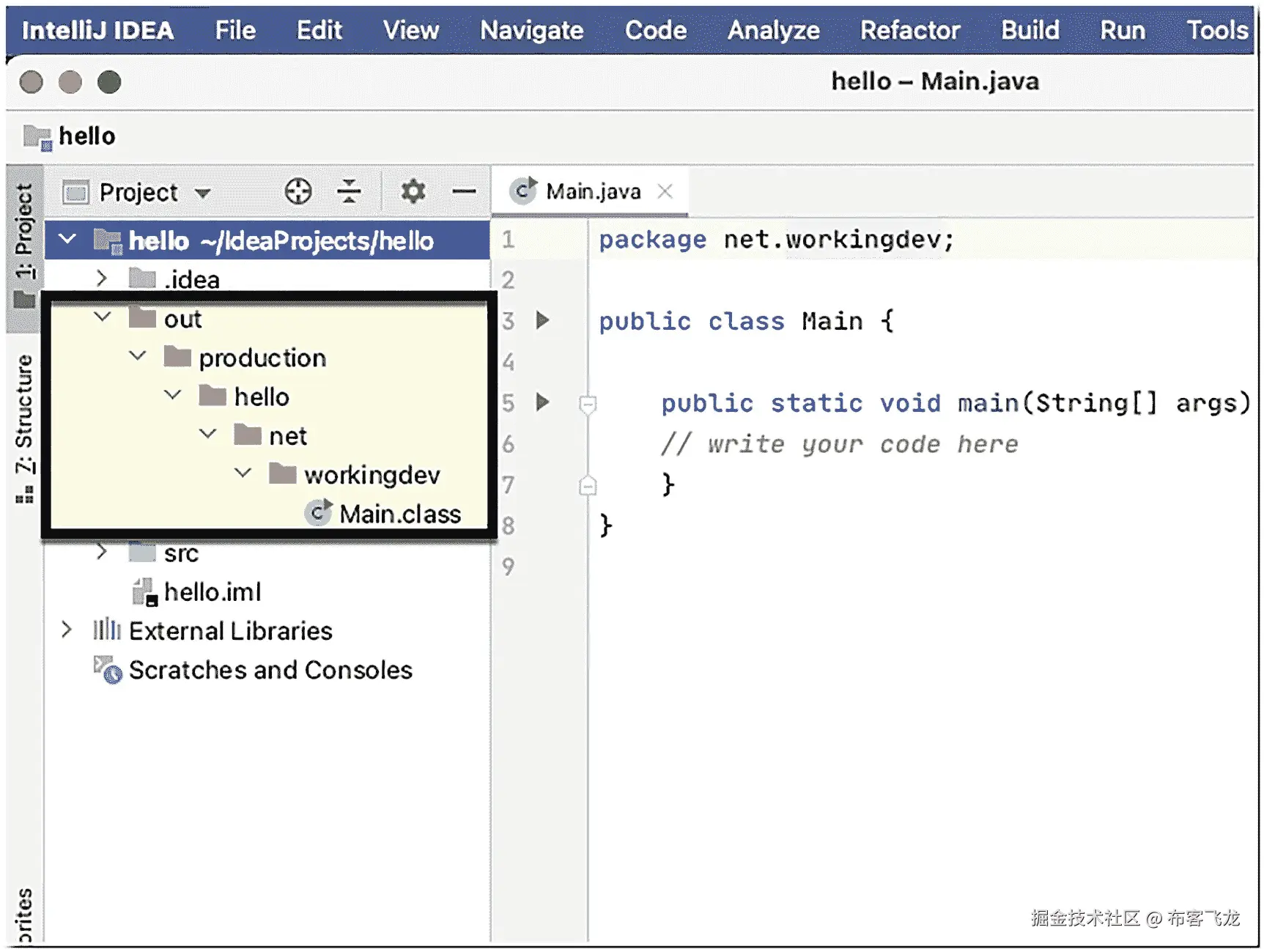The width and height of the screenshot is (1264, 952).
Task: Click the run arrow beside main method
Action: (x=543, y=402)
